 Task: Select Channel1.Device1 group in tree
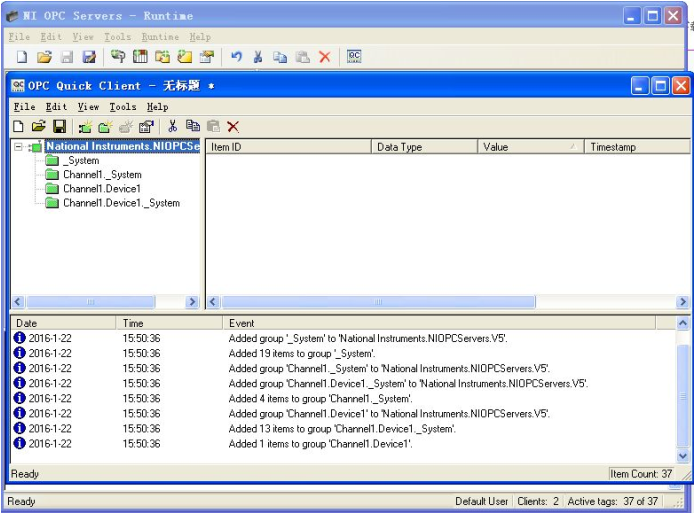click(102, 189)
